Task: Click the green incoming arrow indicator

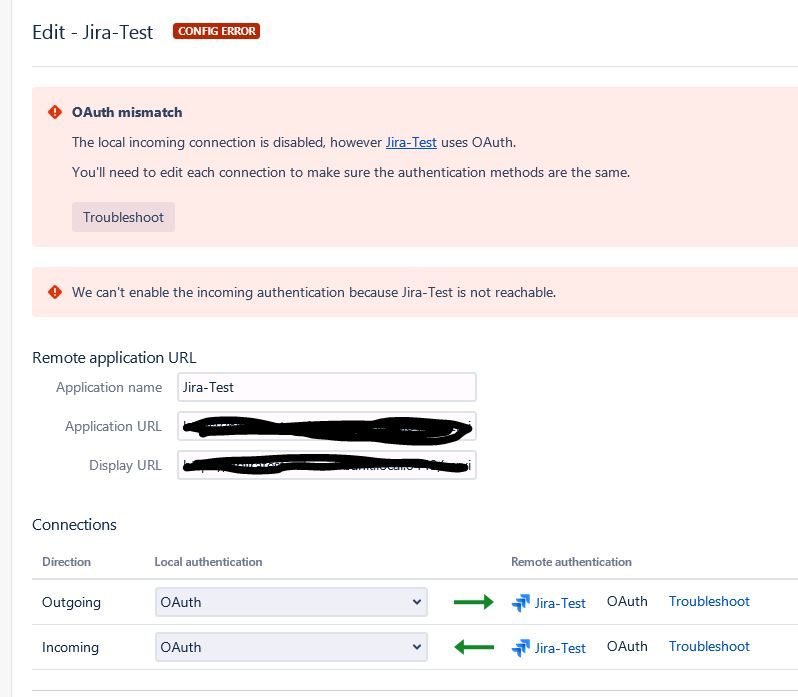Action: tap(474, 647)
